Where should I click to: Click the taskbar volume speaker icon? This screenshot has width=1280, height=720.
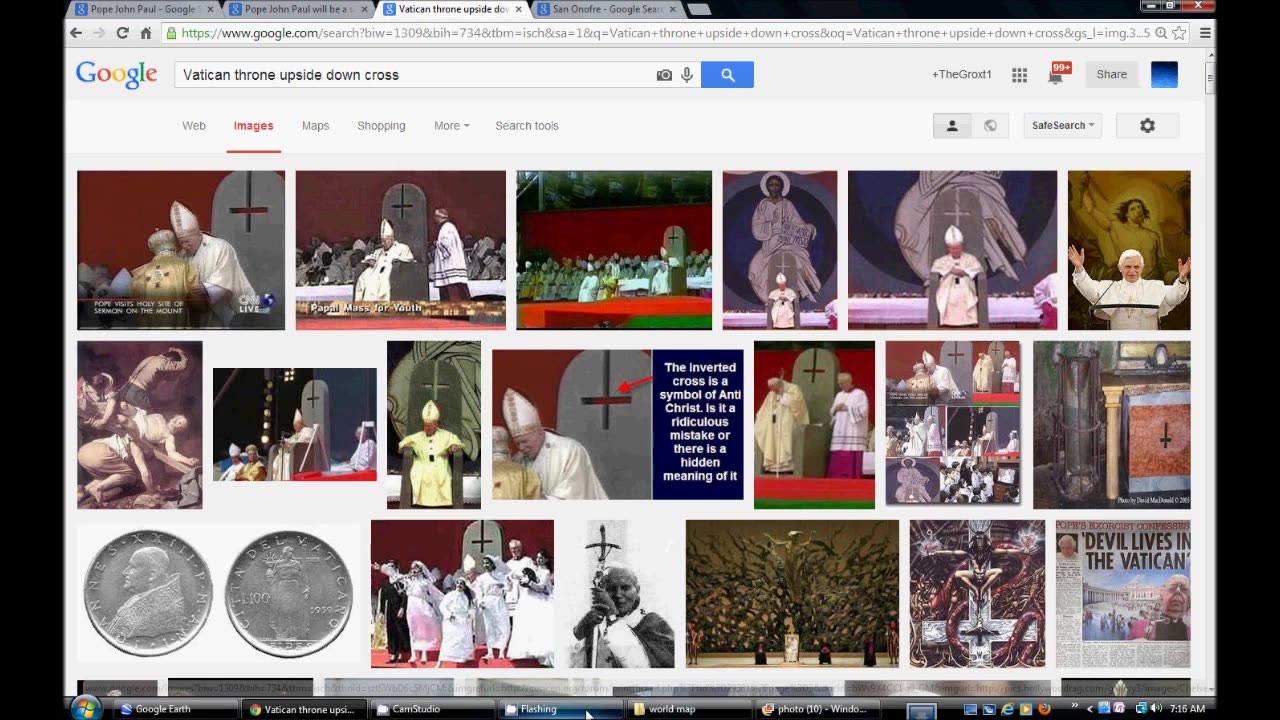(1156, 709)
